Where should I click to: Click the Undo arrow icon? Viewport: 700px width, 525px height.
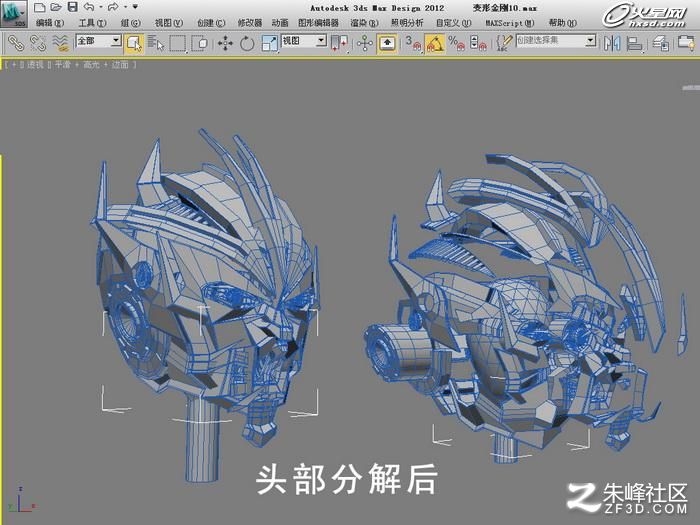[x=89, y=7]
